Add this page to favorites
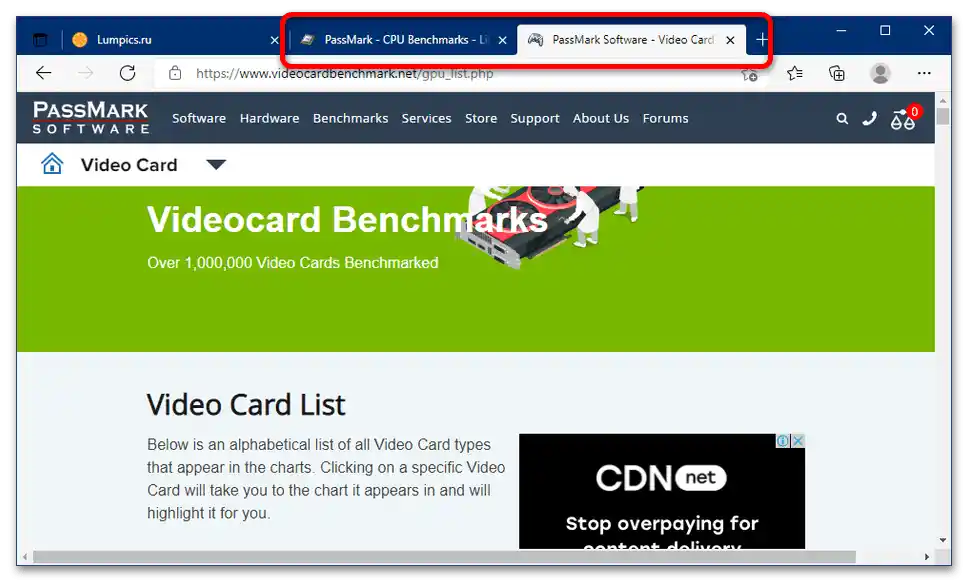Viewport: 968px width, 582px height. (x=749, y=75)
